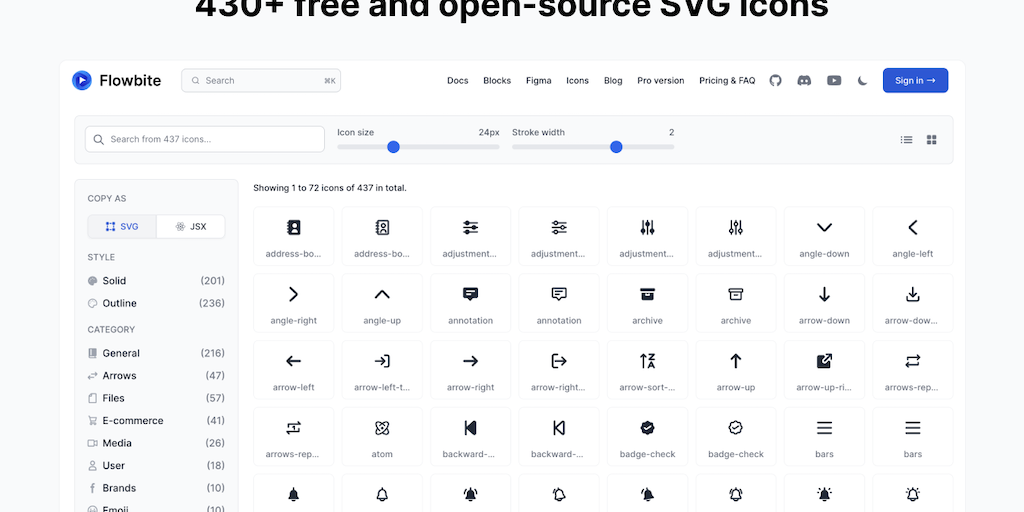The height and width of the screenshot is (512, 1024).
Task: Select the solid address-book icon card
Action: click(x=293, y=236)
